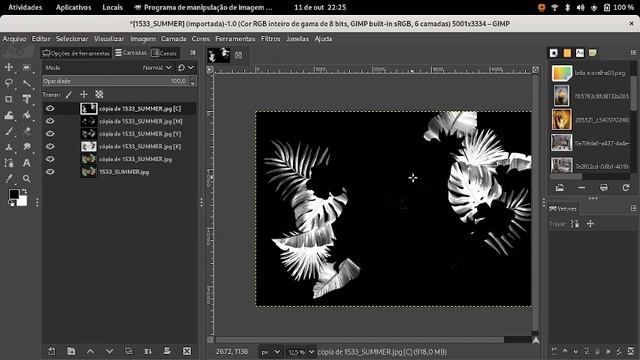Remove selected entry from document history
The height and width of the screenshot is (360, 640).
[x=582, y=188]
